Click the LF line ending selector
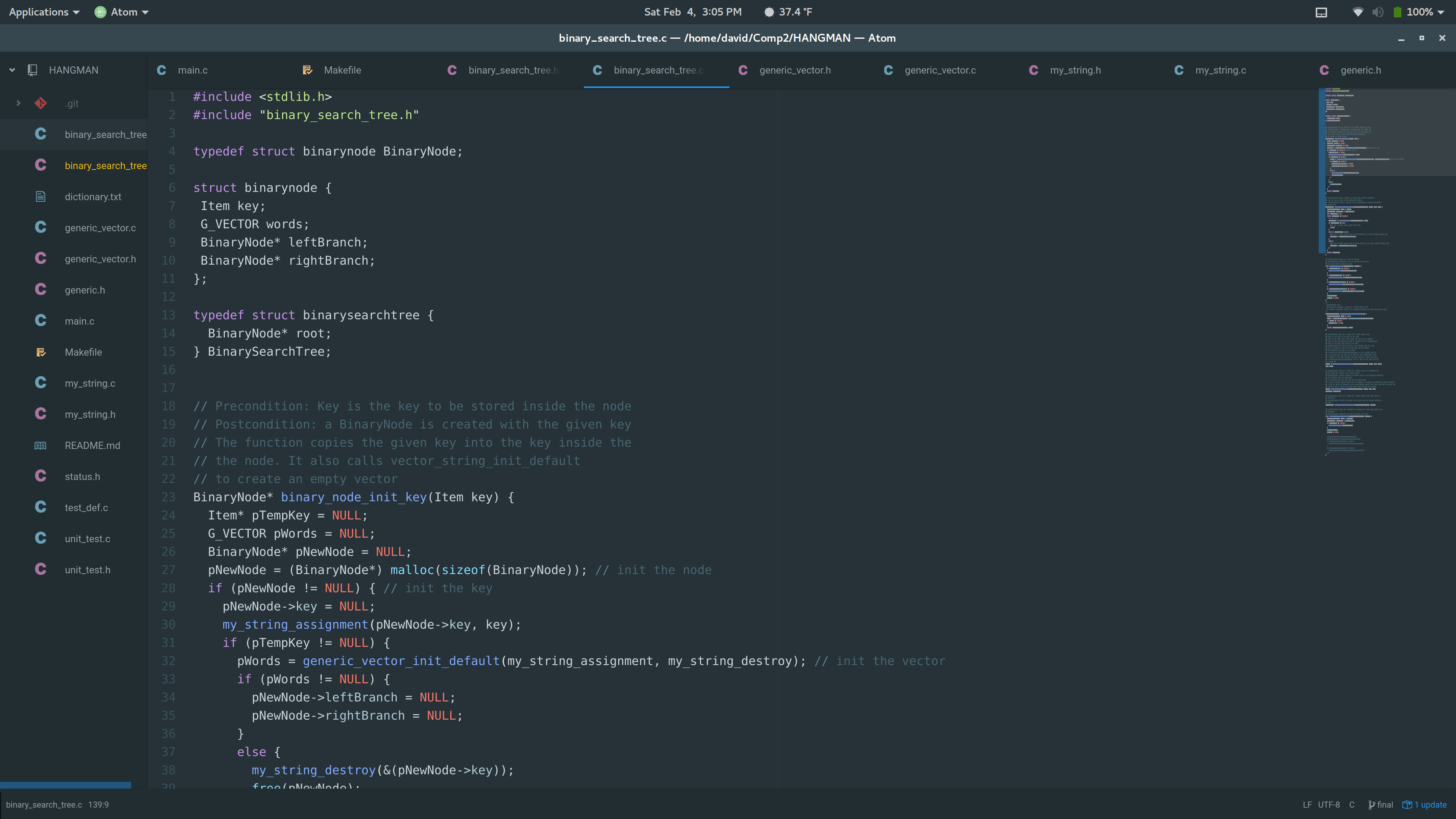1456x819 pixels. coord(1307,805)
